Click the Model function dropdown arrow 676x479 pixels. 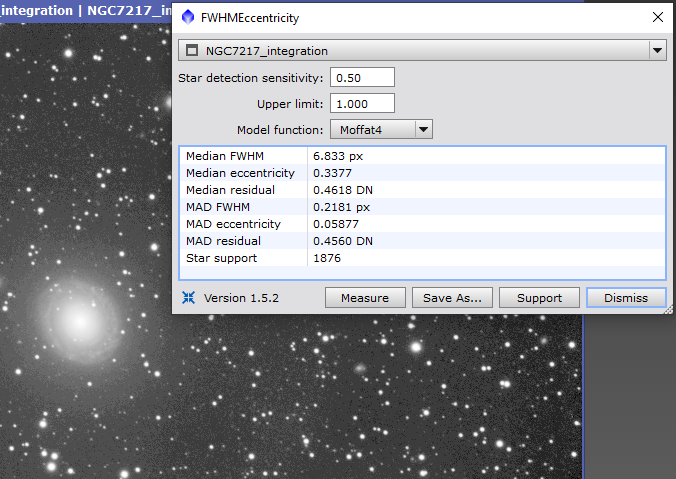[423, 129]
